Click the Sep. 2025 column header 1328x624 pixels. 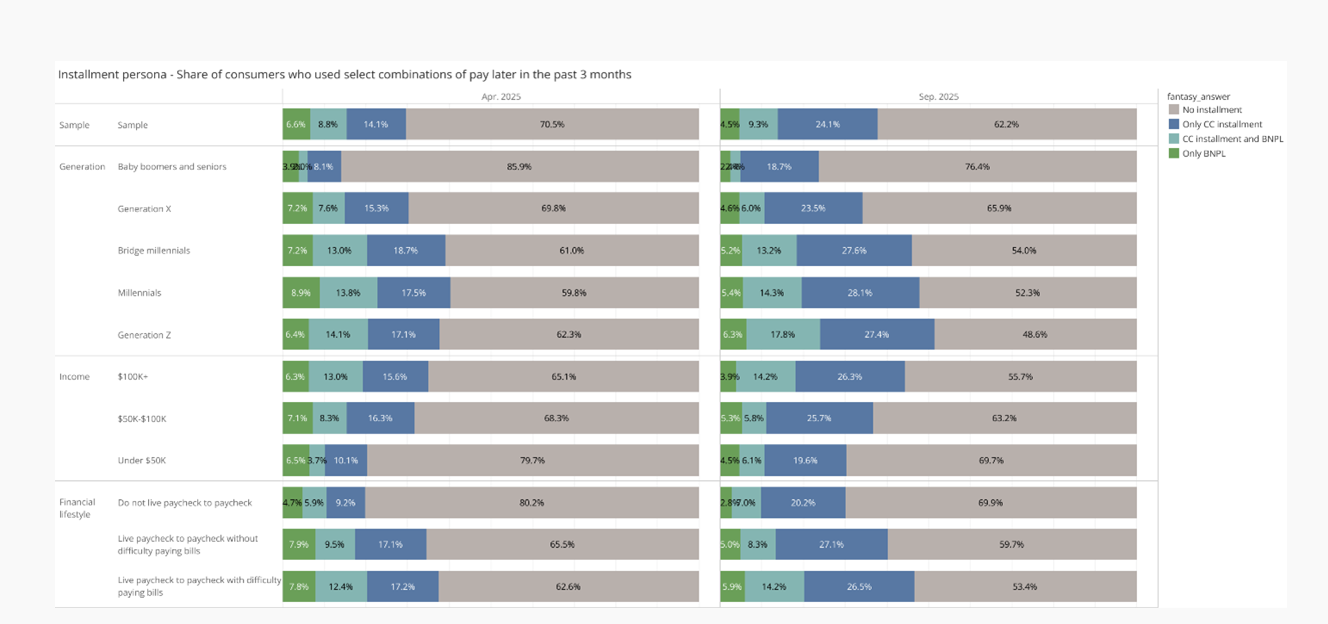pos(938,97)
